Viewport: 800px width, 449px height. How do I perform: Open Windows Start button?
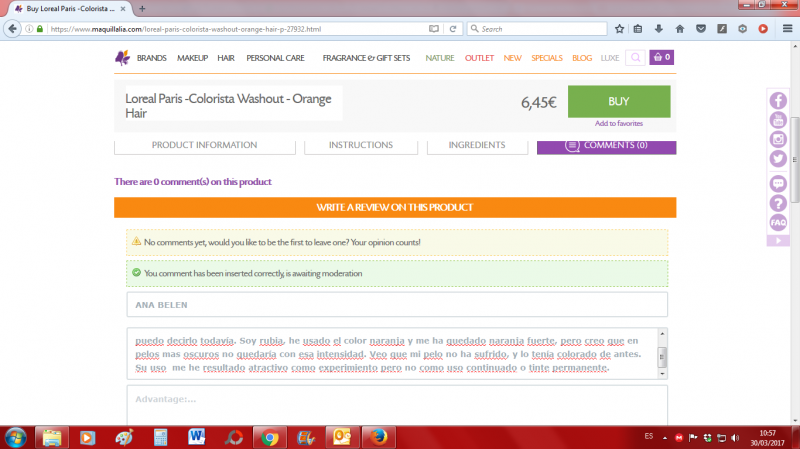16,438
